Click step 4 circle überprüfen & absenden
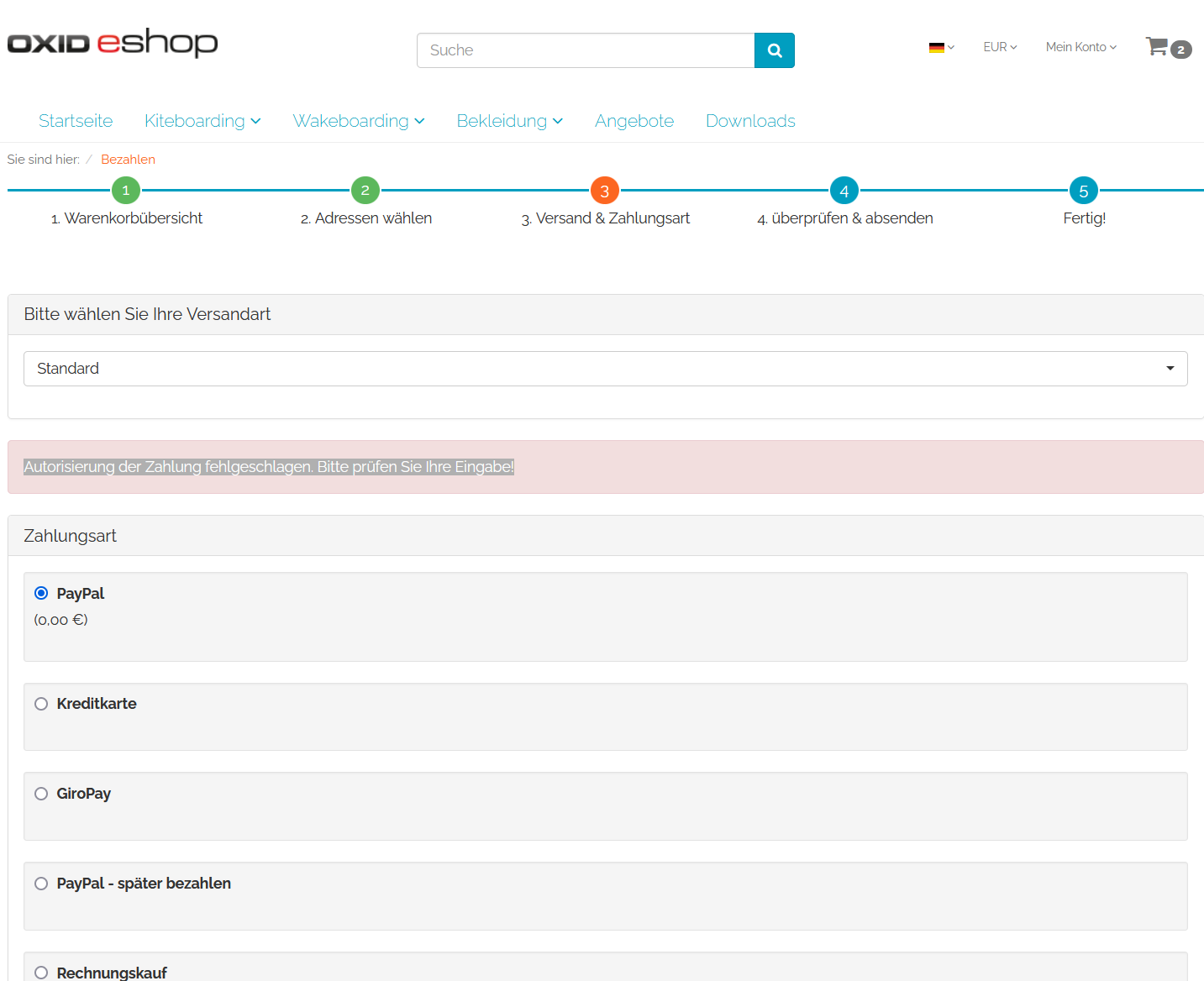 (844, 191)
